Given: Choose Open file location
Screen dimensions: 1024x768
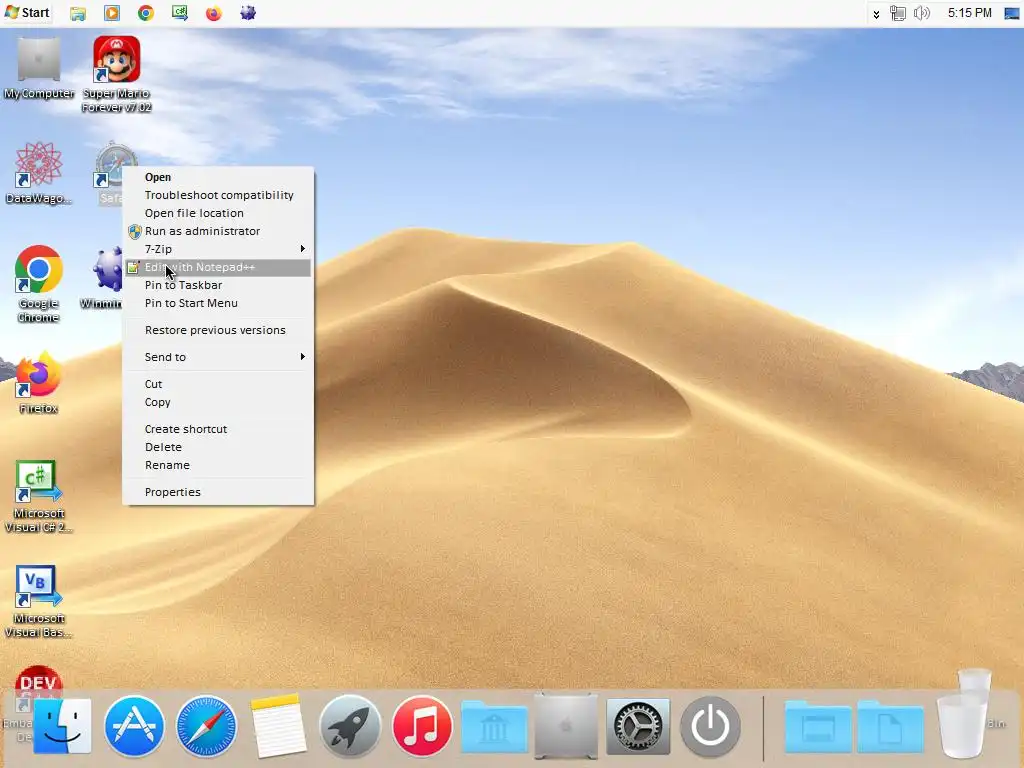Looking at the screenshot, I should pos(217,213).
